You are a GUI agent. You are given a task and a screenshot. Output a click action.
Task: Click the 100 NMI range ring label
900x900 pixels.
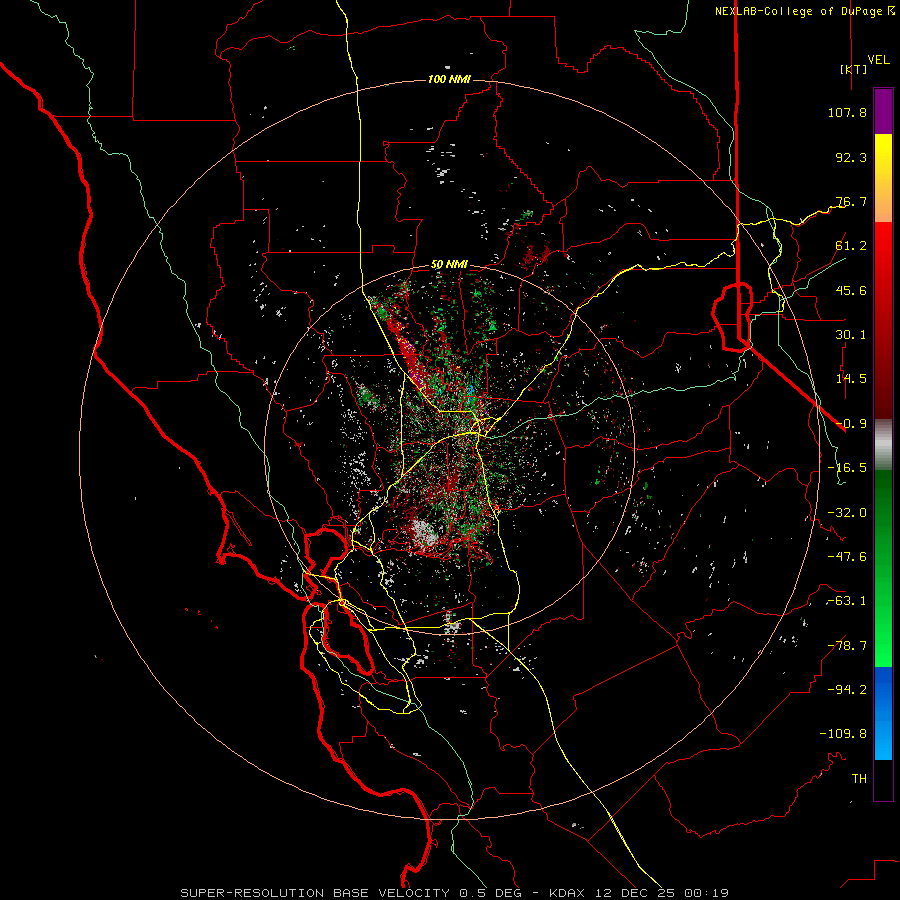[x=449, y=79]
